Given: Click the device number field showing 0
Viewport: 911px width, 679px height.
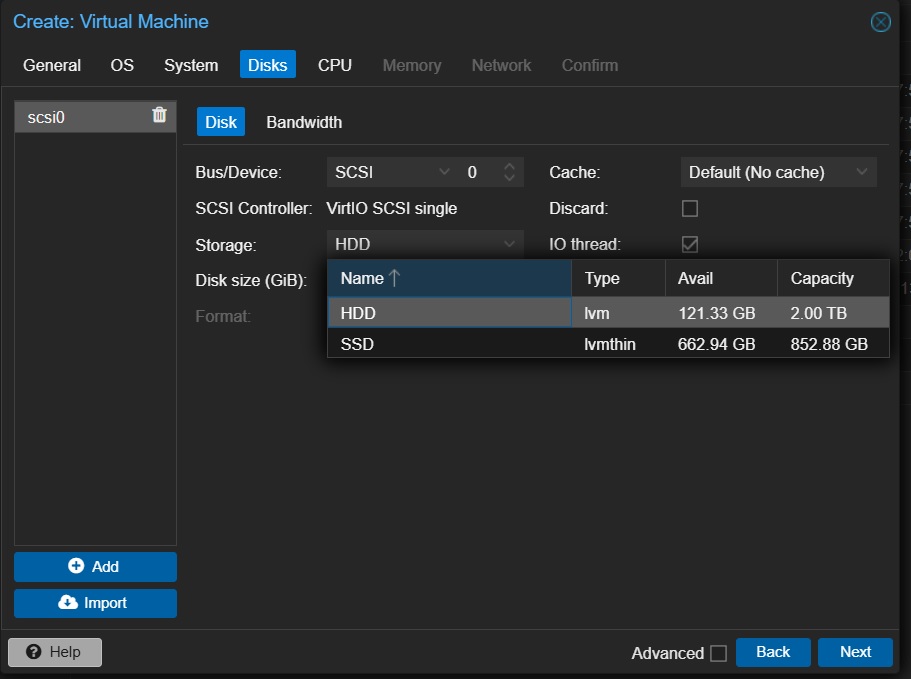Looking at the screenshot, I should 480,172.
